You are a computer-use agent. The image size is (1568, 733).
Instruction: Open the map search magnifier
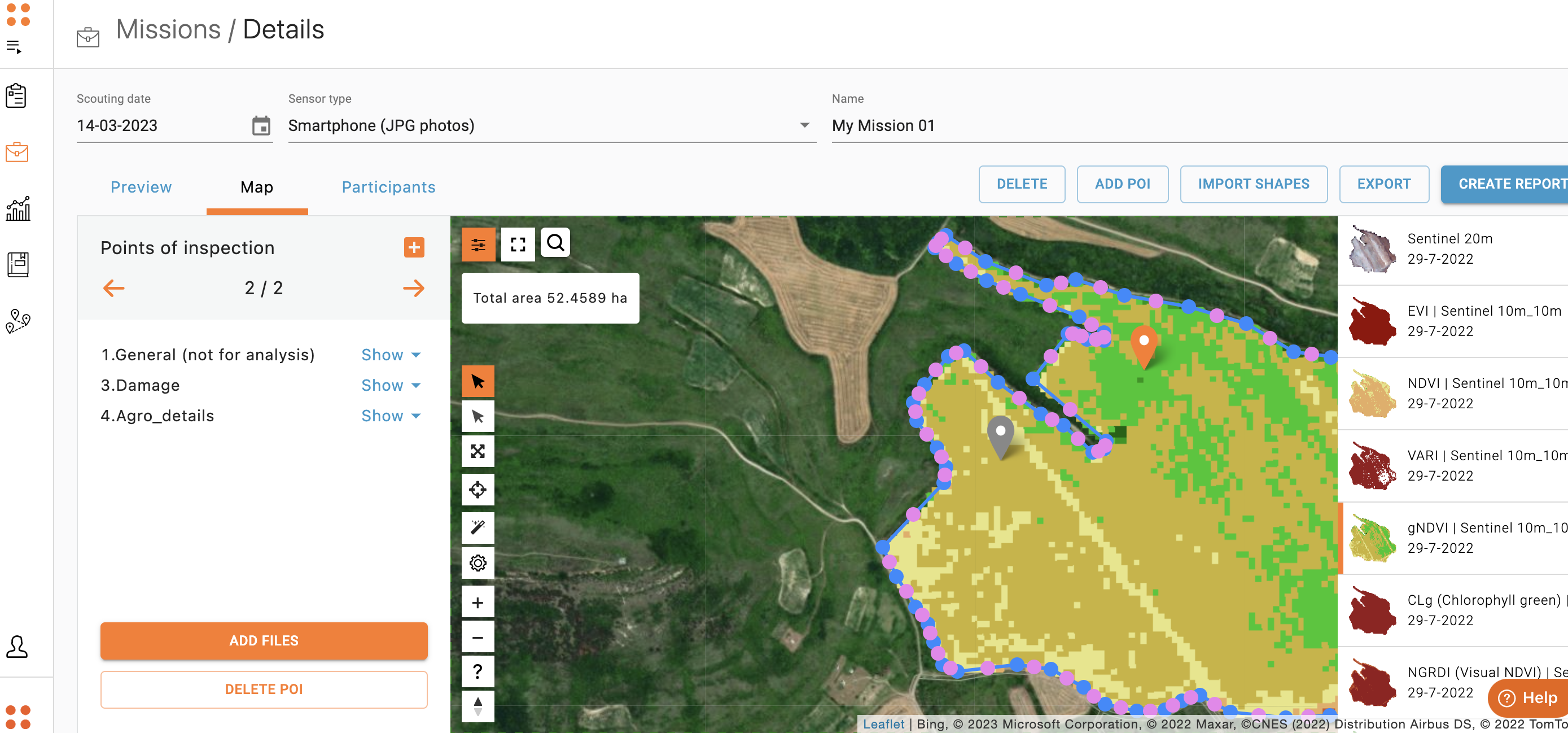click(555, 243)
